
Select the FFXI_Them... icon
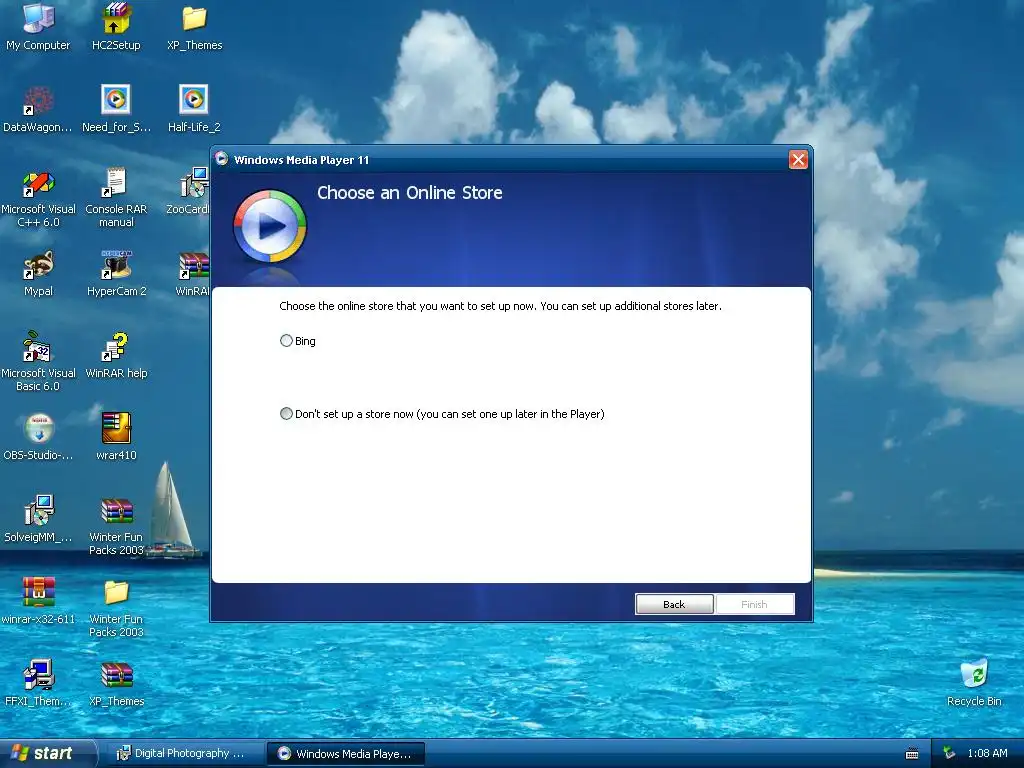pyautogui.click(x=38, y=682)
